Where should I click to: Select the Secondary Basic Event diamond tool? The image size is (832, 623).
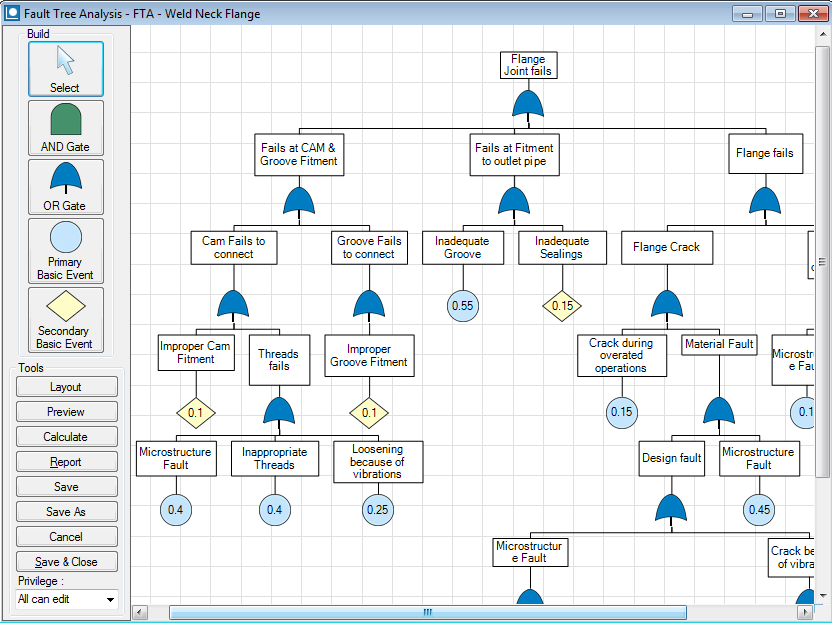tap(65, 320)
